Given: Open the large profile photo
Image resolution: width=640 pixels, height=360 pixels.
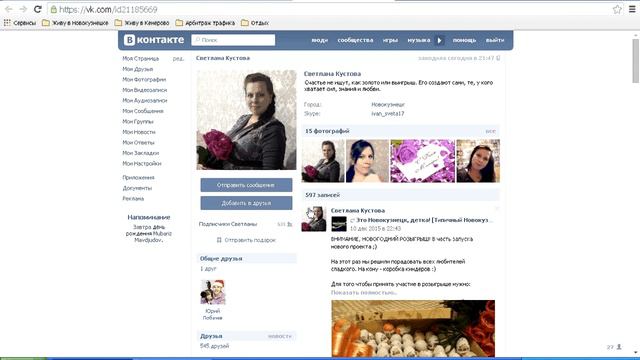Looking at the screenshot, I should (247, 120).
